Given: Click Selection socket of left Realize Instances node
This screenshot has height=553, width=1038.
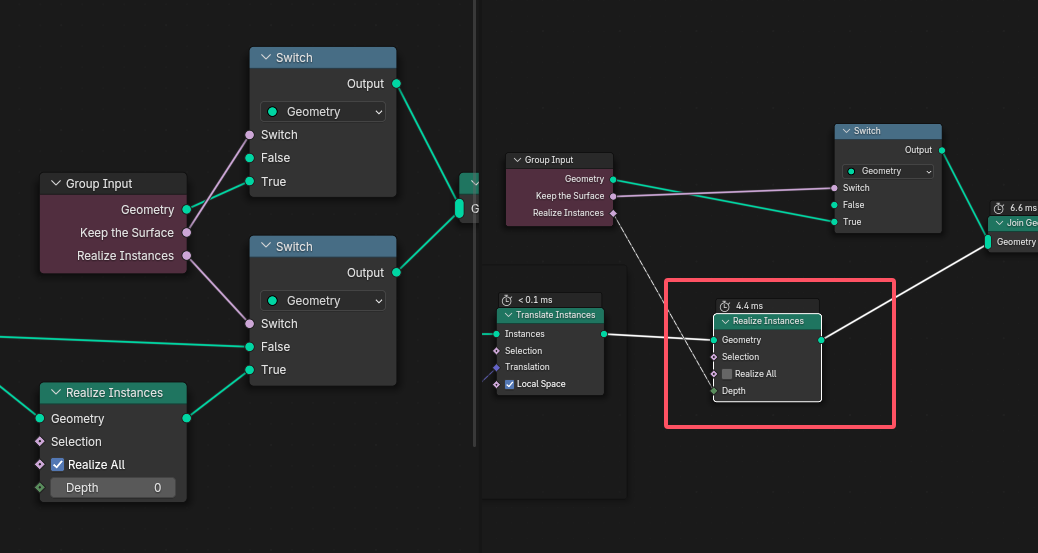Looking at the screenshot, I should [40, 442].
